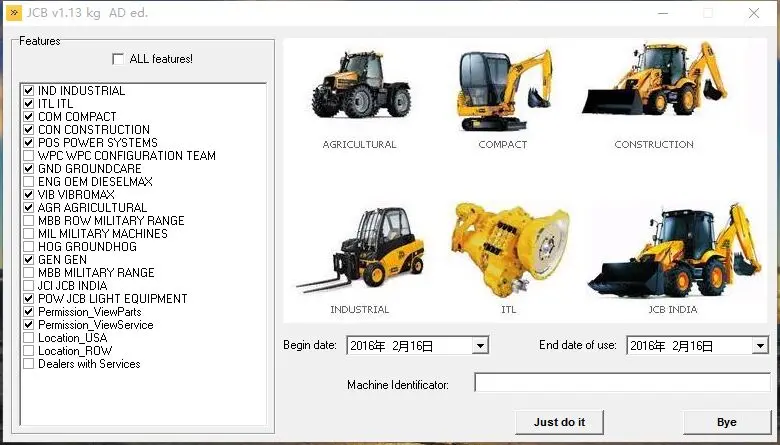The image size is (780, 445).
Task: Click the Industrial forklift image
Action: click(360, 248)
